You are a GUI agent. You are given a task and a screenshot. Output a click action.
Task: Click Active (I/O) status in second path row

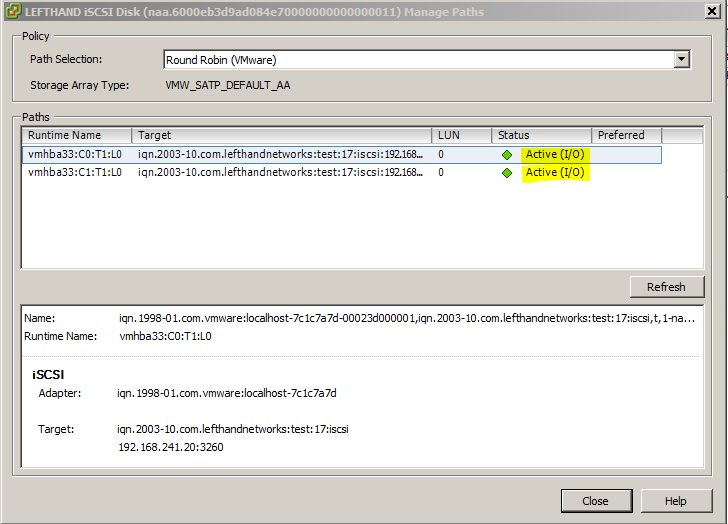point(555,172)
